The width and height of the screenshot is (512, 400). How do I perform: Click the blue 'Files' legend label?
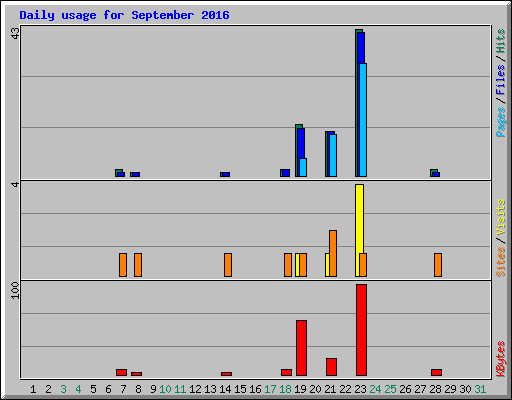point(500,79)
